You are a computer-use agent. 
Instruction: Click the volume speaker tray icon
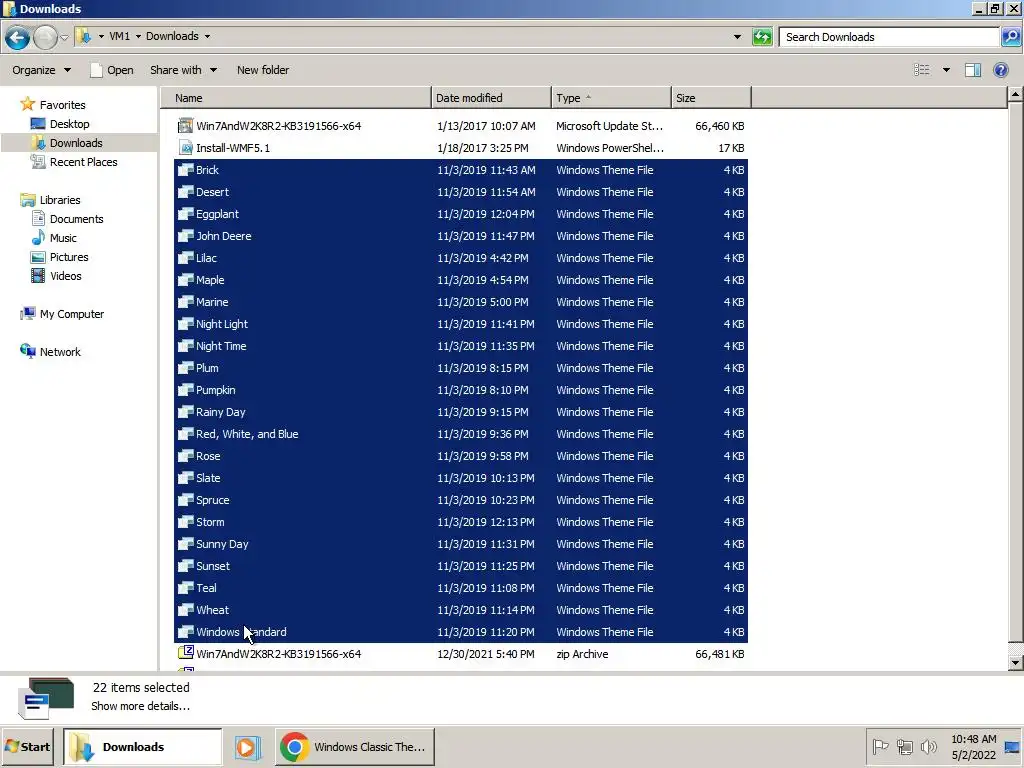point(928,746)
